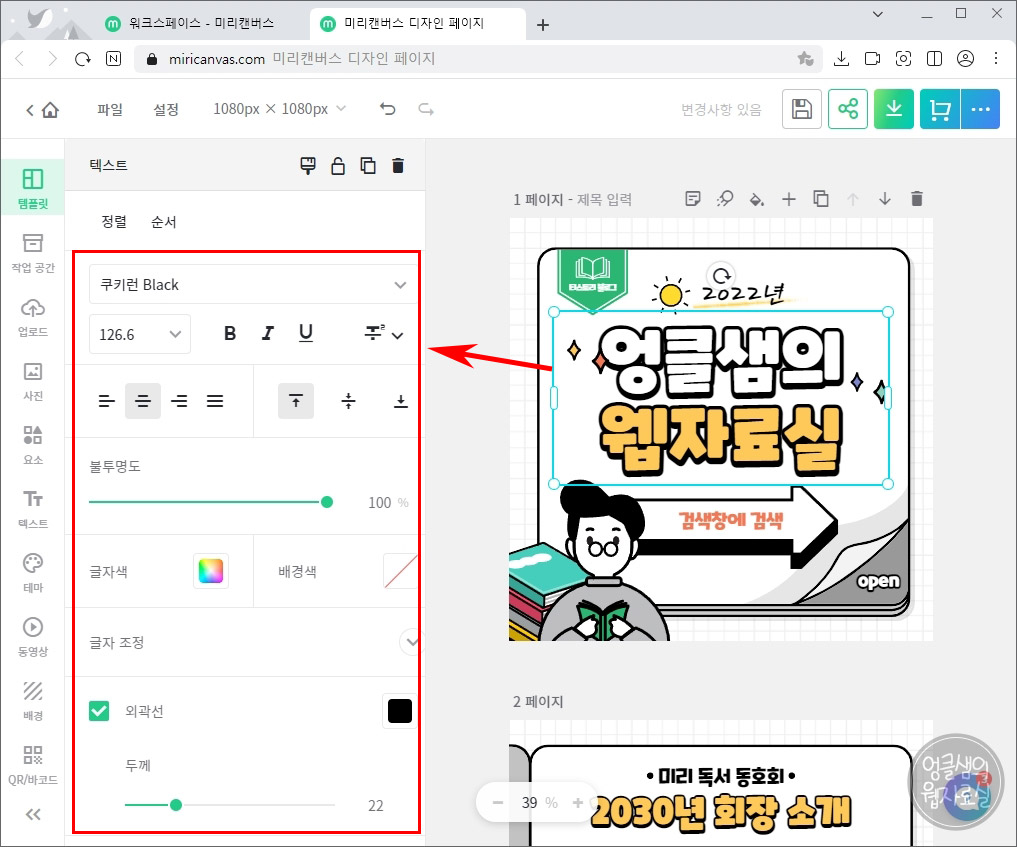Switch to the 순서 tab in text panel
1017x847 pixels.
[x=165, y=221]
